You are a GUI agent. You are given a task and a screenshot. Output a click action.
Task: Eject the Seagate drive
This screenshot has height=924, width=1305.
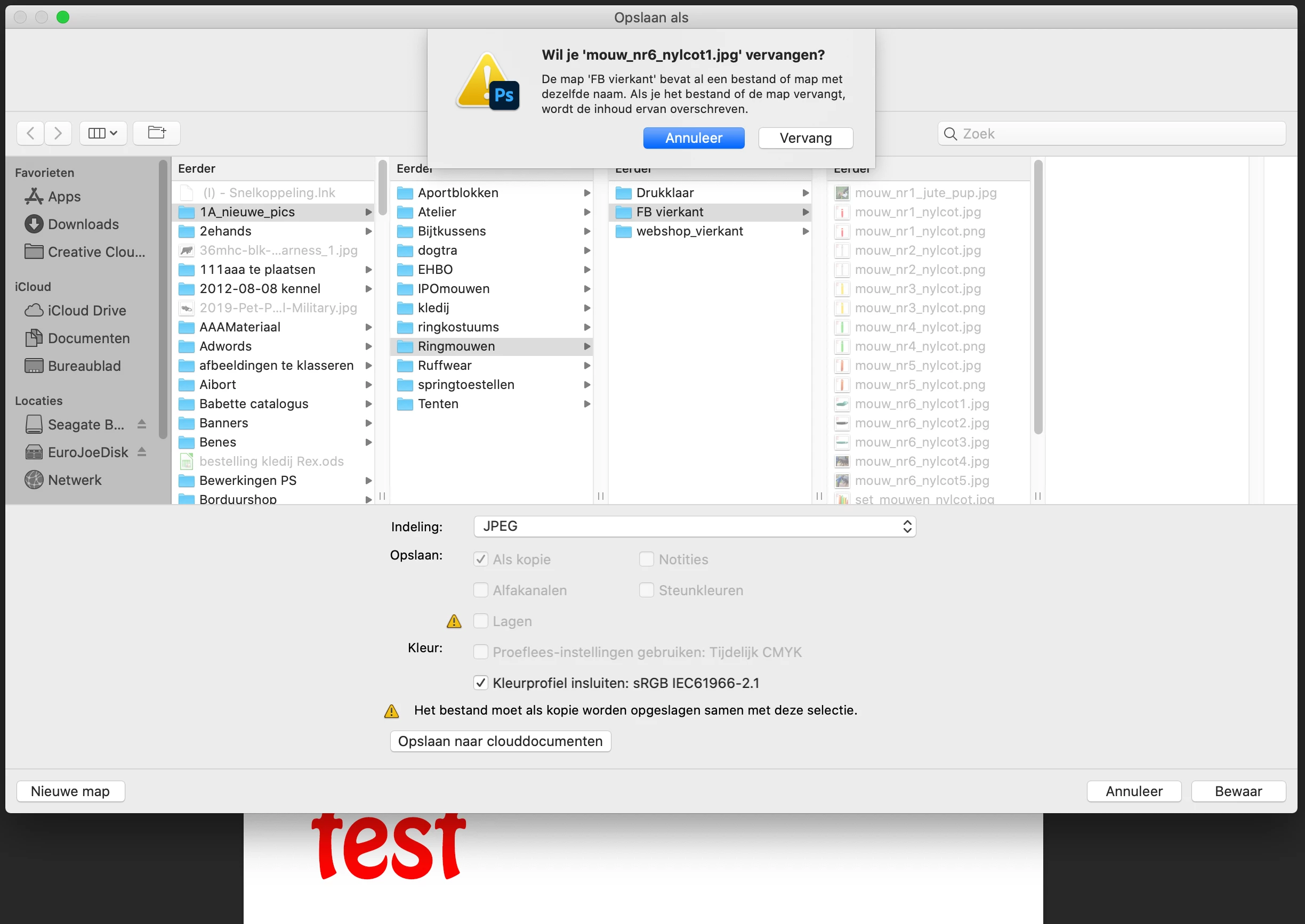(142, 425)
